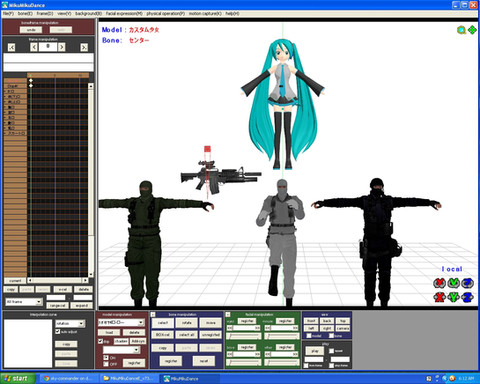Image resolution: width=480 pixels, height=384 pixels.
Task: Click the eyes facial expression slider
Action: pos(245,336)
